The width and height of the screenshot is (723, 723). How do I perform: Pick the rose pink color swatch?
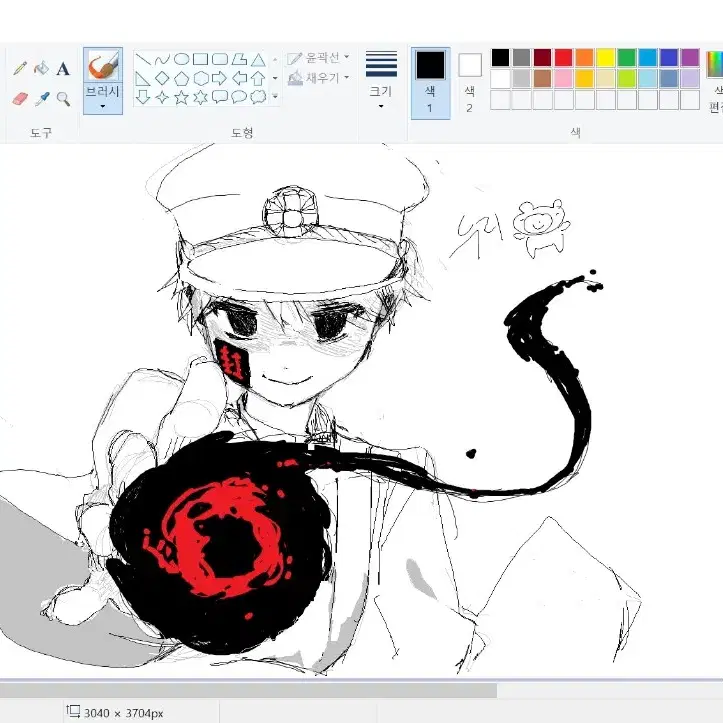(x=563, y=78)
